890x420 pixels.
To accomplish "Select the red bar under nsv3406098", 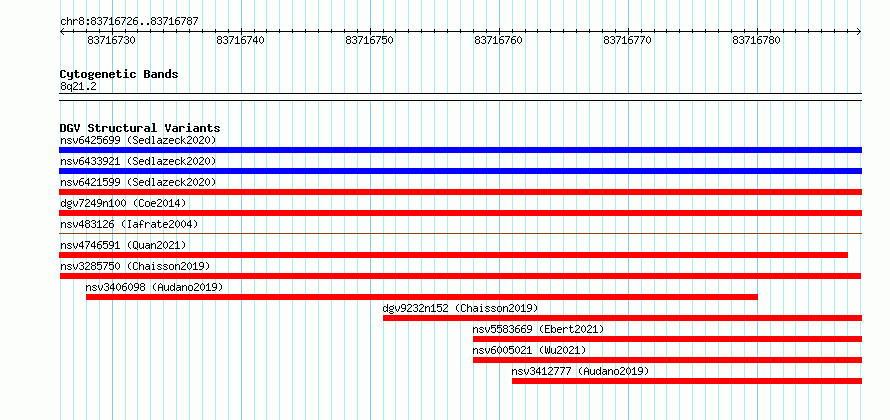I will pos(422,297).
